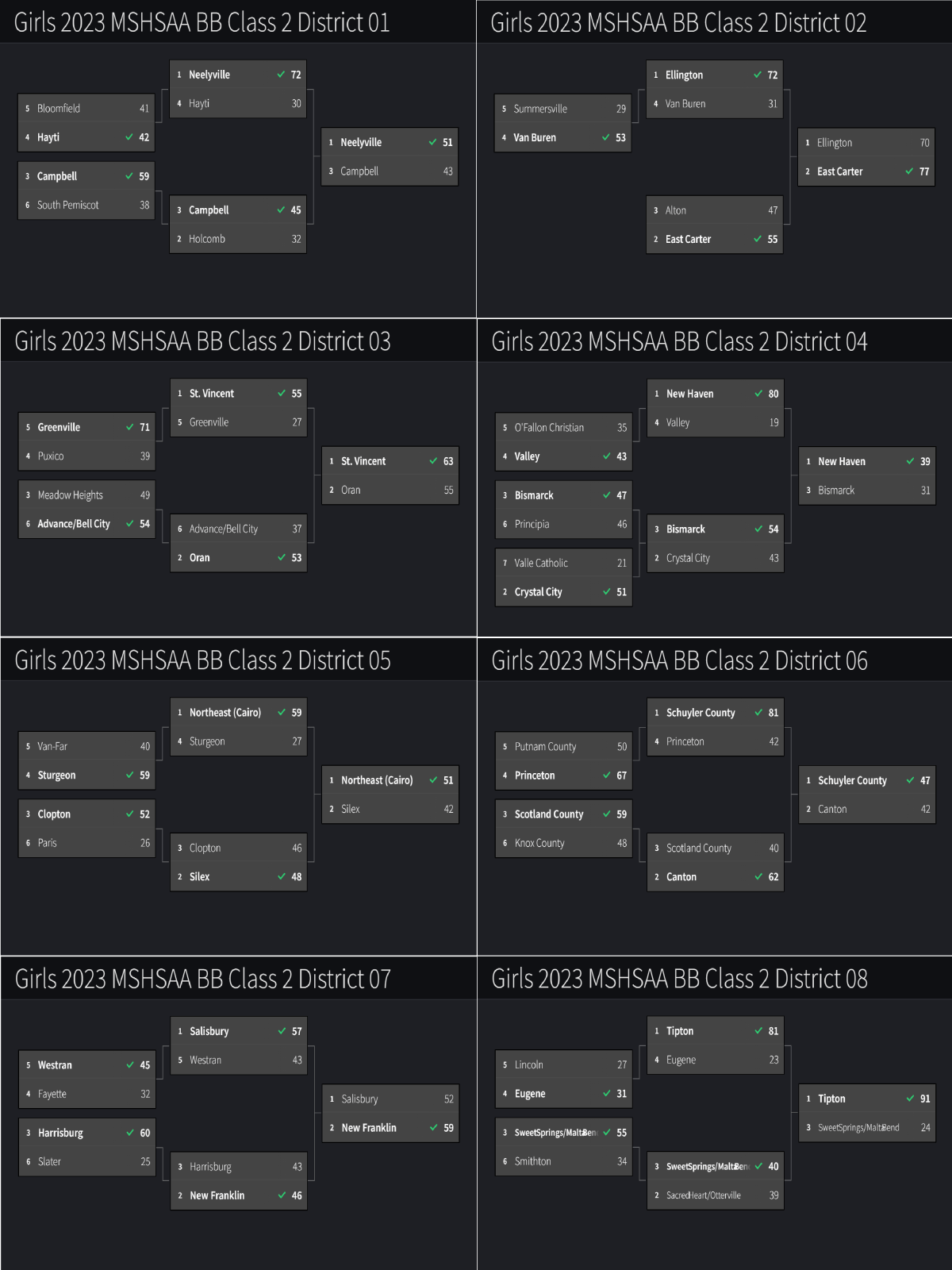Viewport: 952px width, 1270px height.
Task: Open the O'Fallon Christian team entry
Action: click(x=549, y=428)
